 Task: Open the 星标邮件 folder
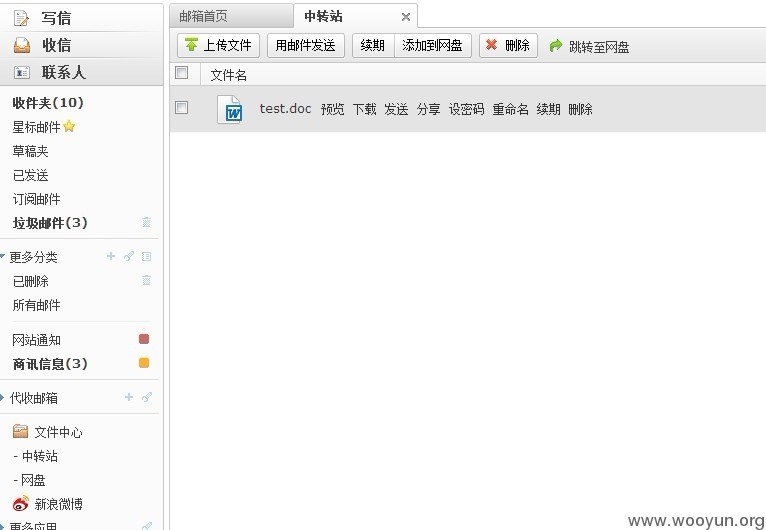click(x=37, y=127)
